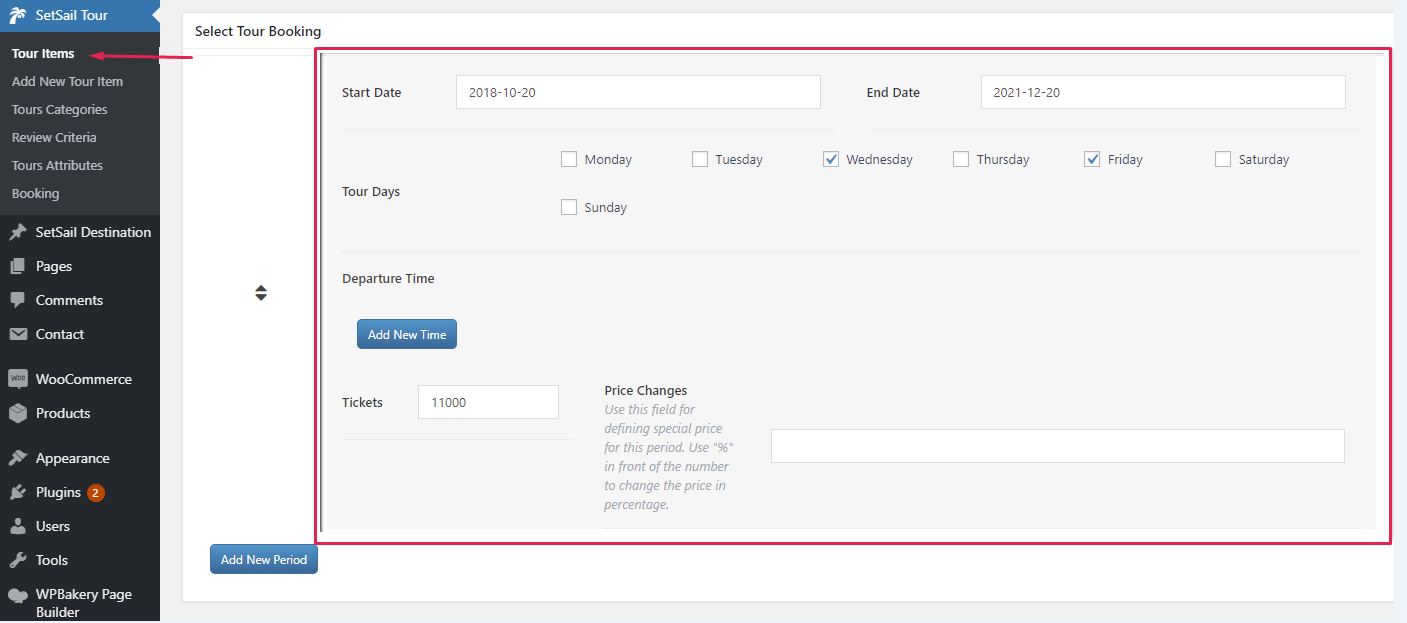Screen dimensions: 1407x623
Task: Click the Contact envelope icon
Action: click(18, 334)
